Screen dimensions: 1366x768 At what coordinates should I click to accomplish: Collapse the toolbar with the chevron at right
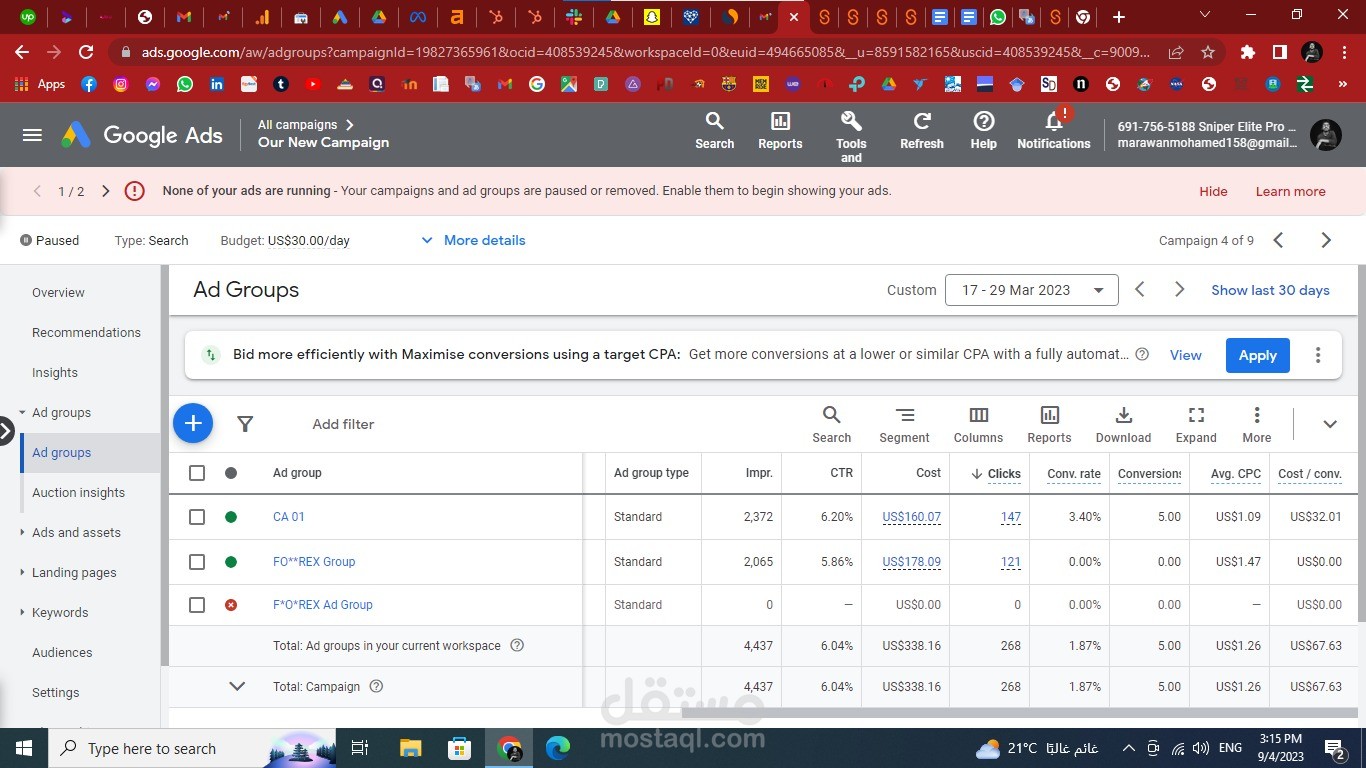tap(1330, 424)
